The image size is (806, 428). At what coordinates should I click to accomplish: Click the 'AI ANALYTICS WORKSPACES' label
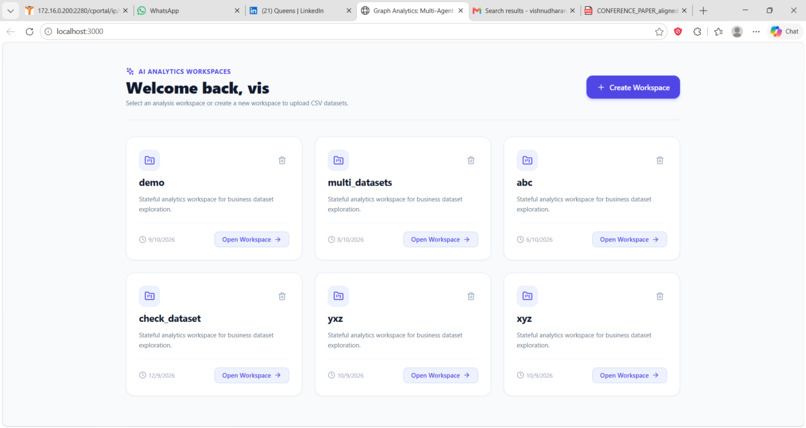184,71
